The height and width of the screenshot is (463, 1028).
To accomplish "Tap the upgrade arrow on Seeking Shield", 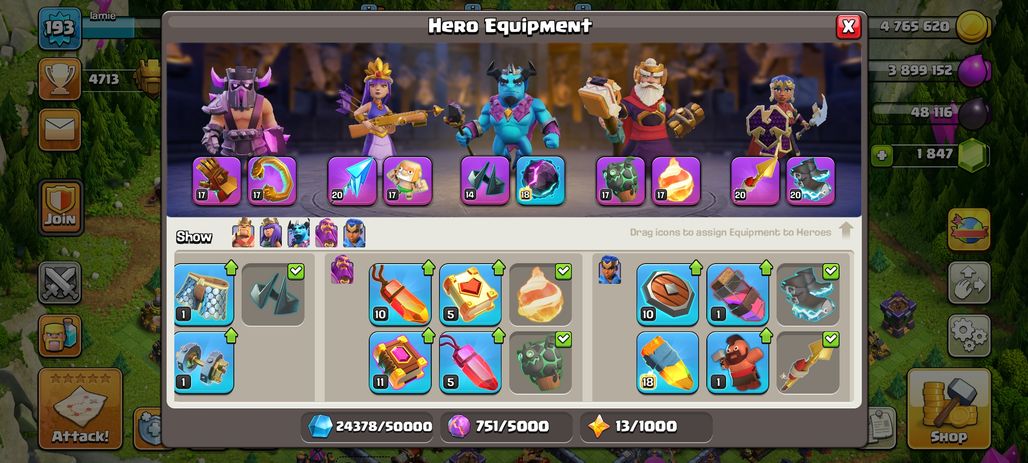I will tap(696, 268).
